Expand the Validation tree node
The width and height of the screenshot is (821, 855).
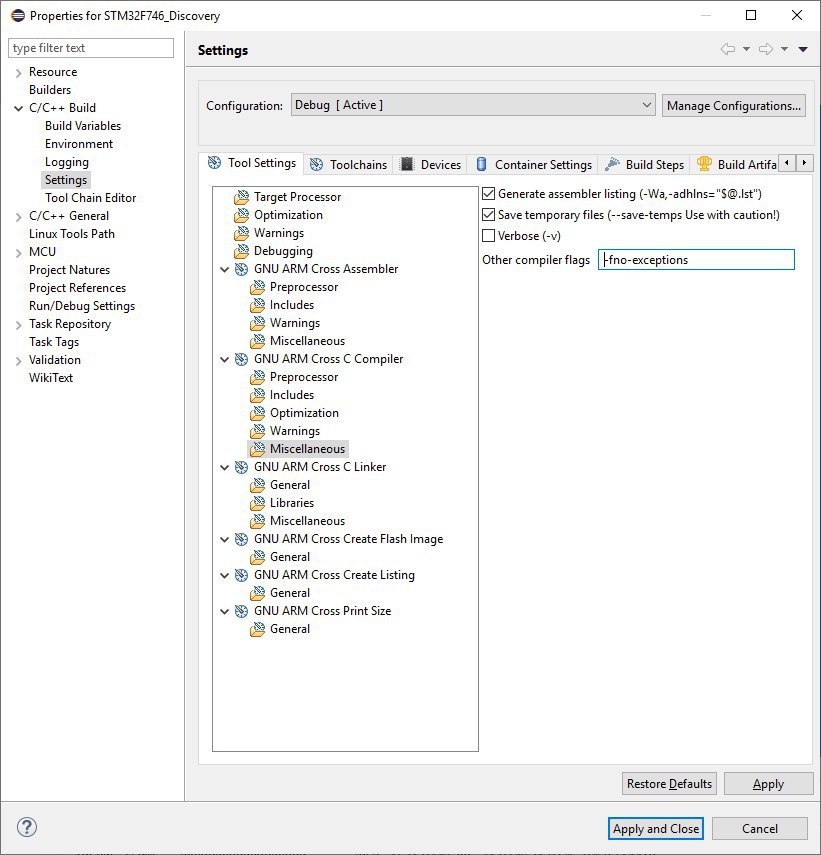19,360
